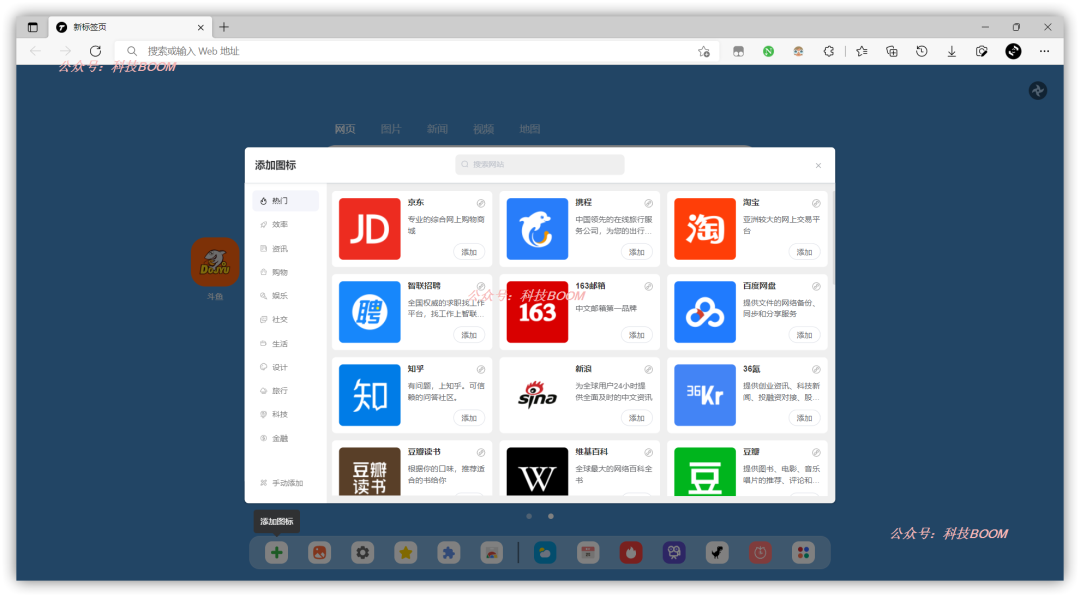1080x597 pixels.
Task: Click the green plus add-icon dock button
Action: 276,552
